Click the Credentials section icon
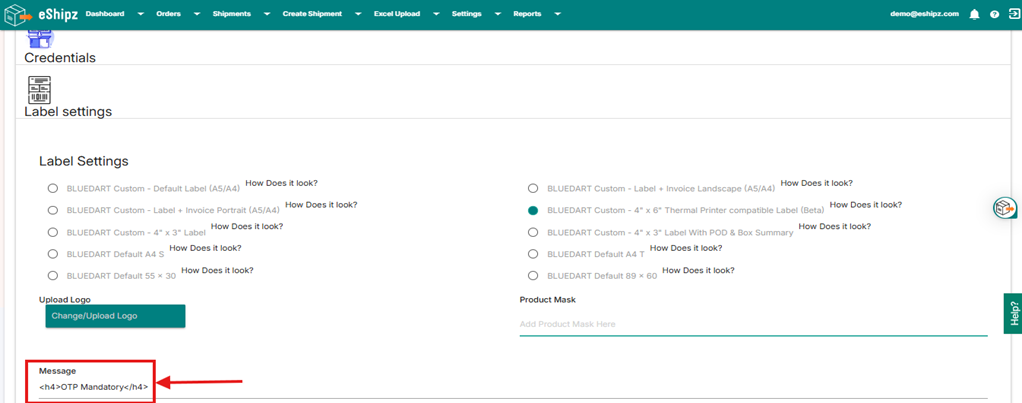Screen dimensions: 1022x403 pyautogui.click(x=40, y=38)
